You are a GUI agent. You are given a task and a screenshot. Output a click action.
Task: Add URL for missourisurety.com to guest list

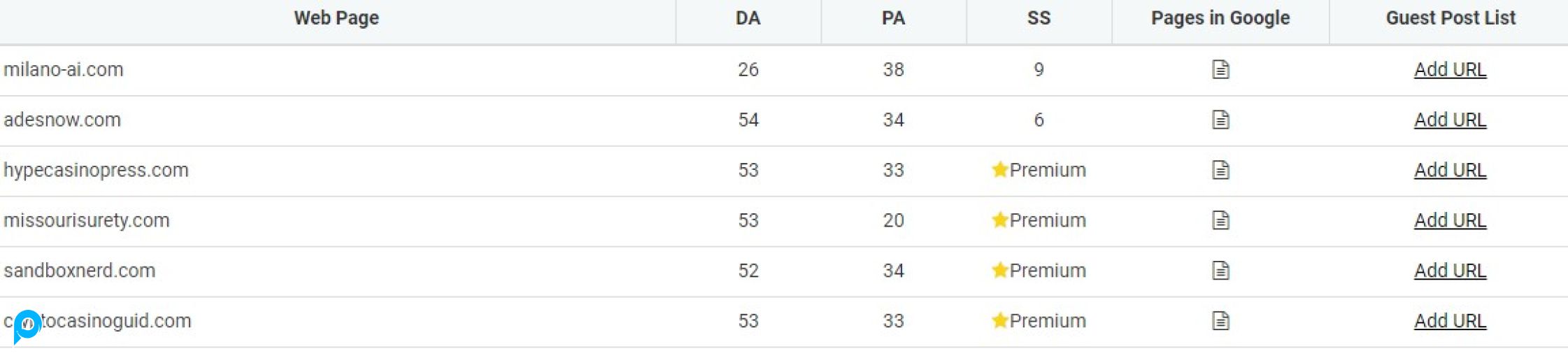(x=1450, y=220)
